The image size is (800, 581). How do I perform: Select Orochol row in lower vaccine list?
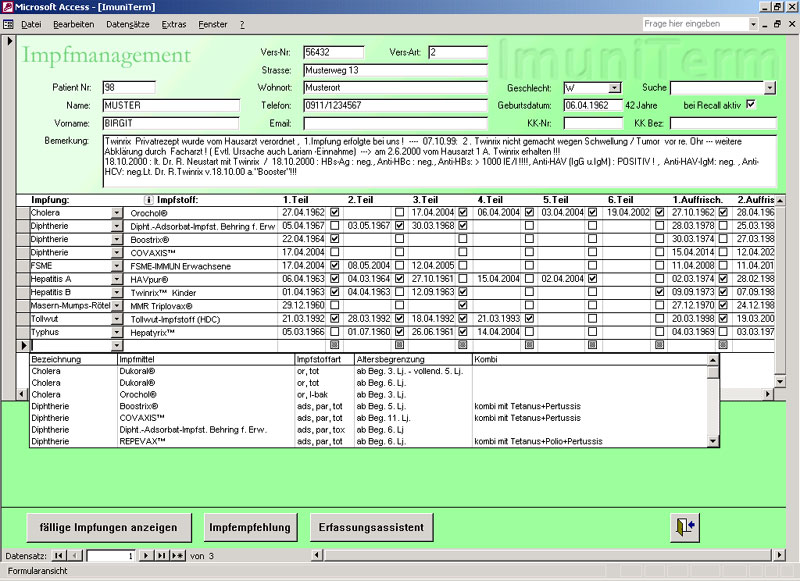[368, 394]
